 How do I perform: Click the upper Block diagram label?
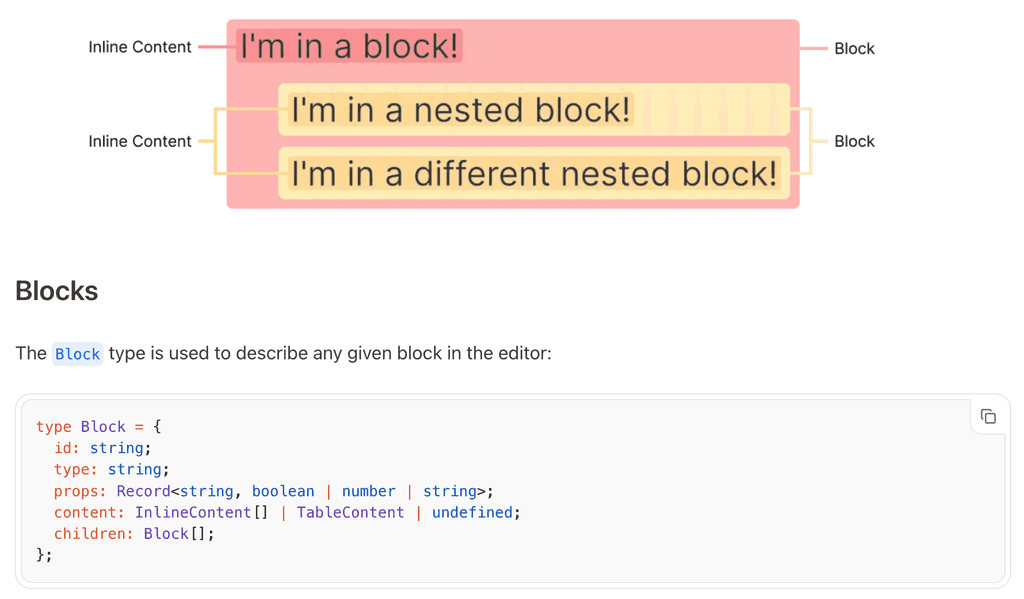point(855,47)
